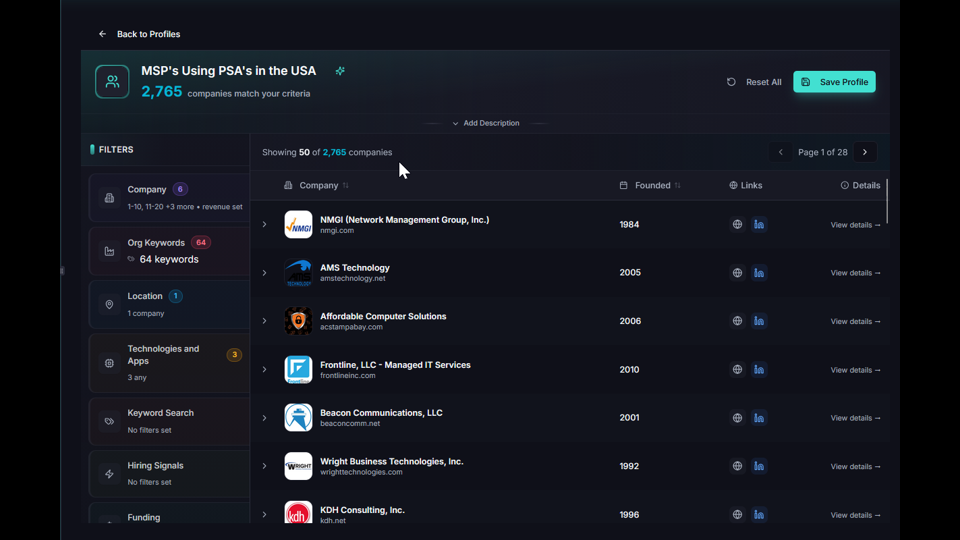Open Affordable Computer Solutions website globe icon
The image size is (960, 540).
point(737,321)
